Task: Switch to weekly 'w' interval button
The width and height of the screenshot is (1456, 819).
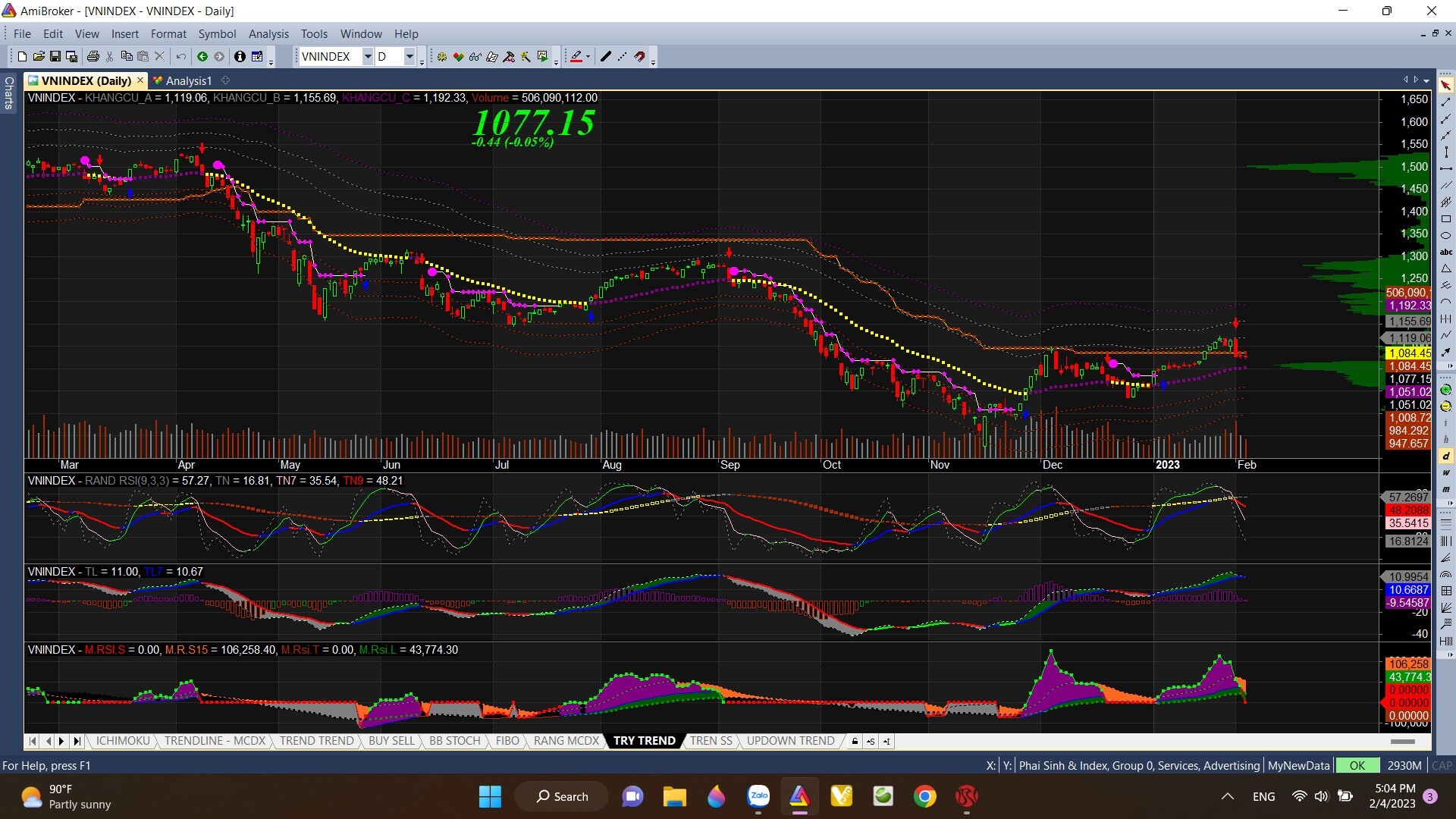Action: tap(1445, 472)
